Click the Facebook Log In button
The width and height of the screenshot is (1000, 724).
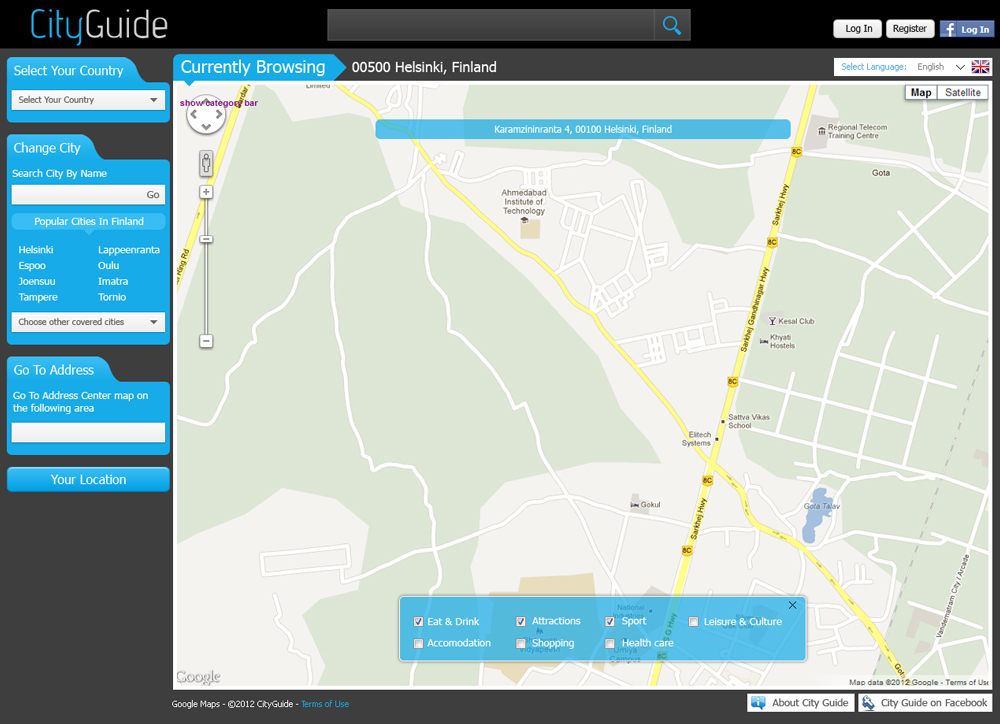click(966, 29)
